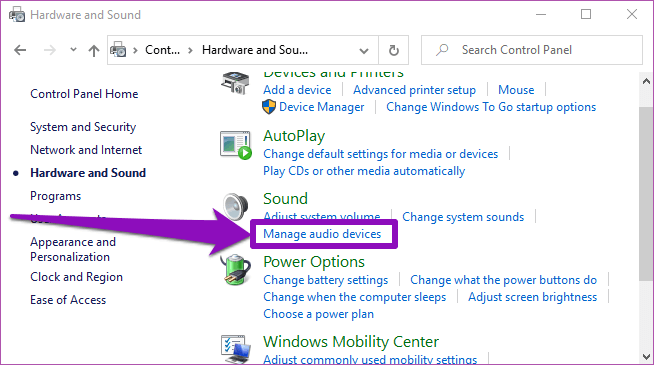Screen dimensions: 654x365
Task: Close the Hardware and Sound window
Action: (x=632, y=15)
